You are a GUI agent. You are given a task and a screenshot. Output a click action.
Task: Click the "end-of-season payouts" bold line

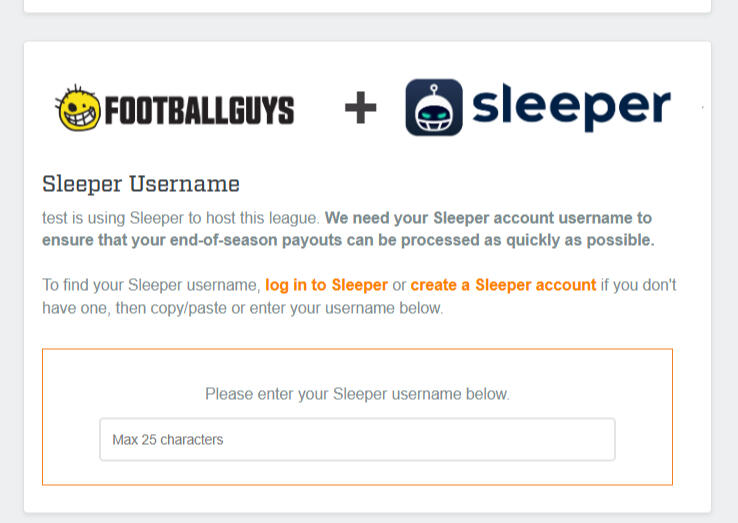[x=347, y=240]
